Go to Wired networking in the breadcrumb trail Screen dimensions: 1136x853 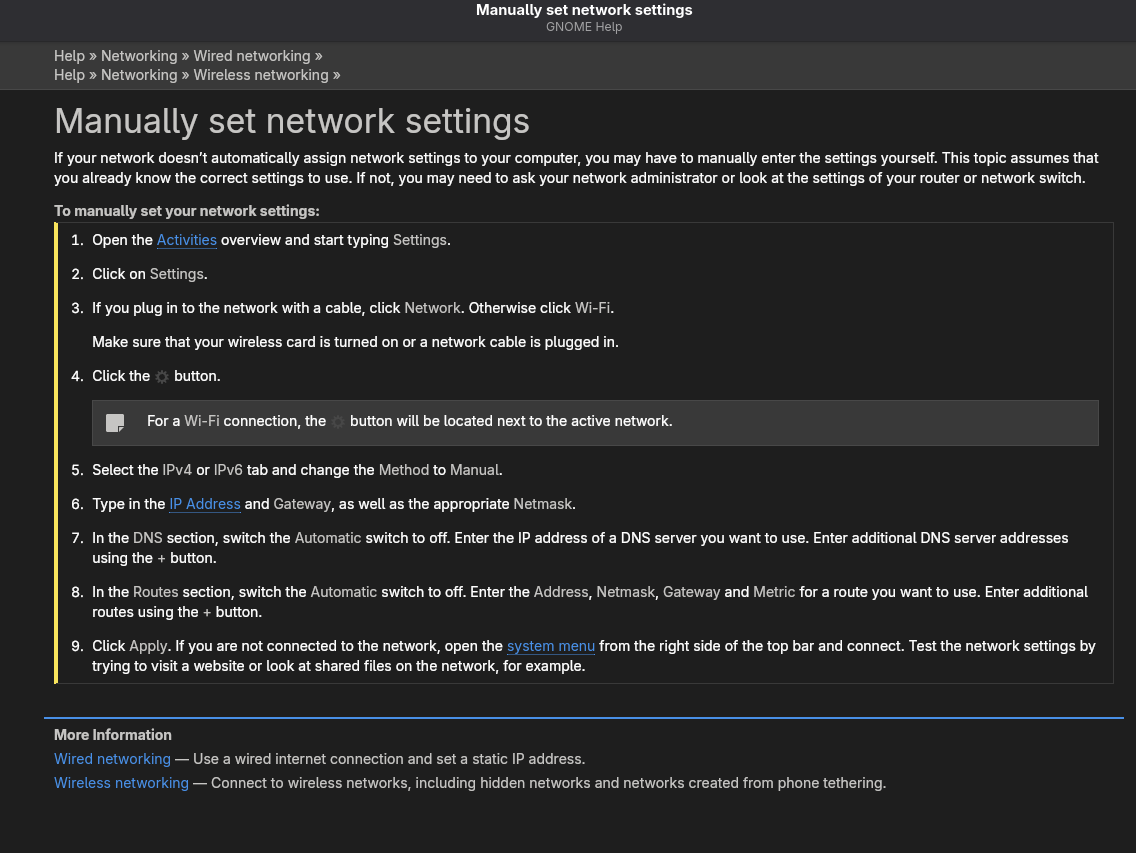(252, 56)
